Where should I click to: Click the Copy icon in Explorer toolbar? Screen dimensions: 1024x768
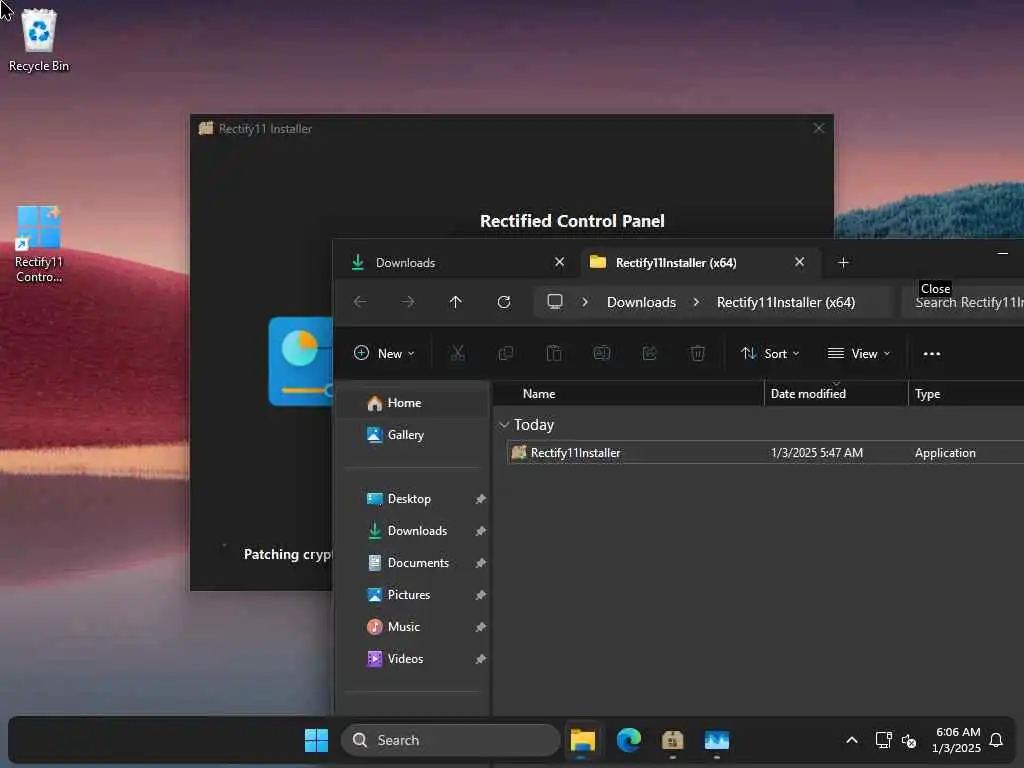tap(505, 353)
